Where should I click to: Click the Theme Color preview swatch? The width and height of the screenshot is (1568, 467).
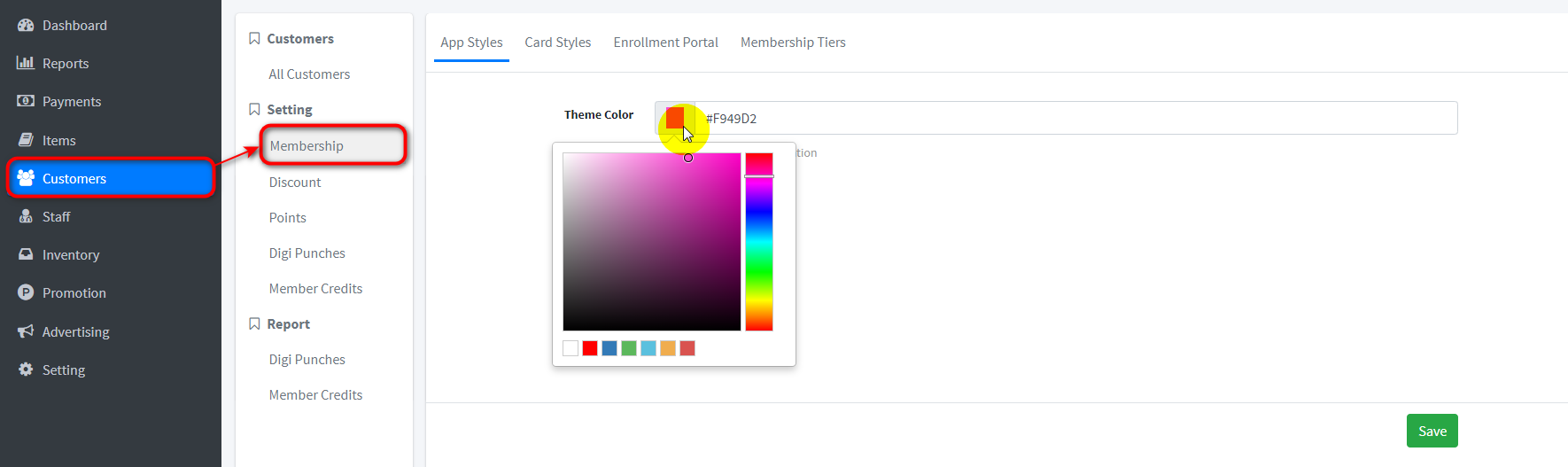[675, 118]
